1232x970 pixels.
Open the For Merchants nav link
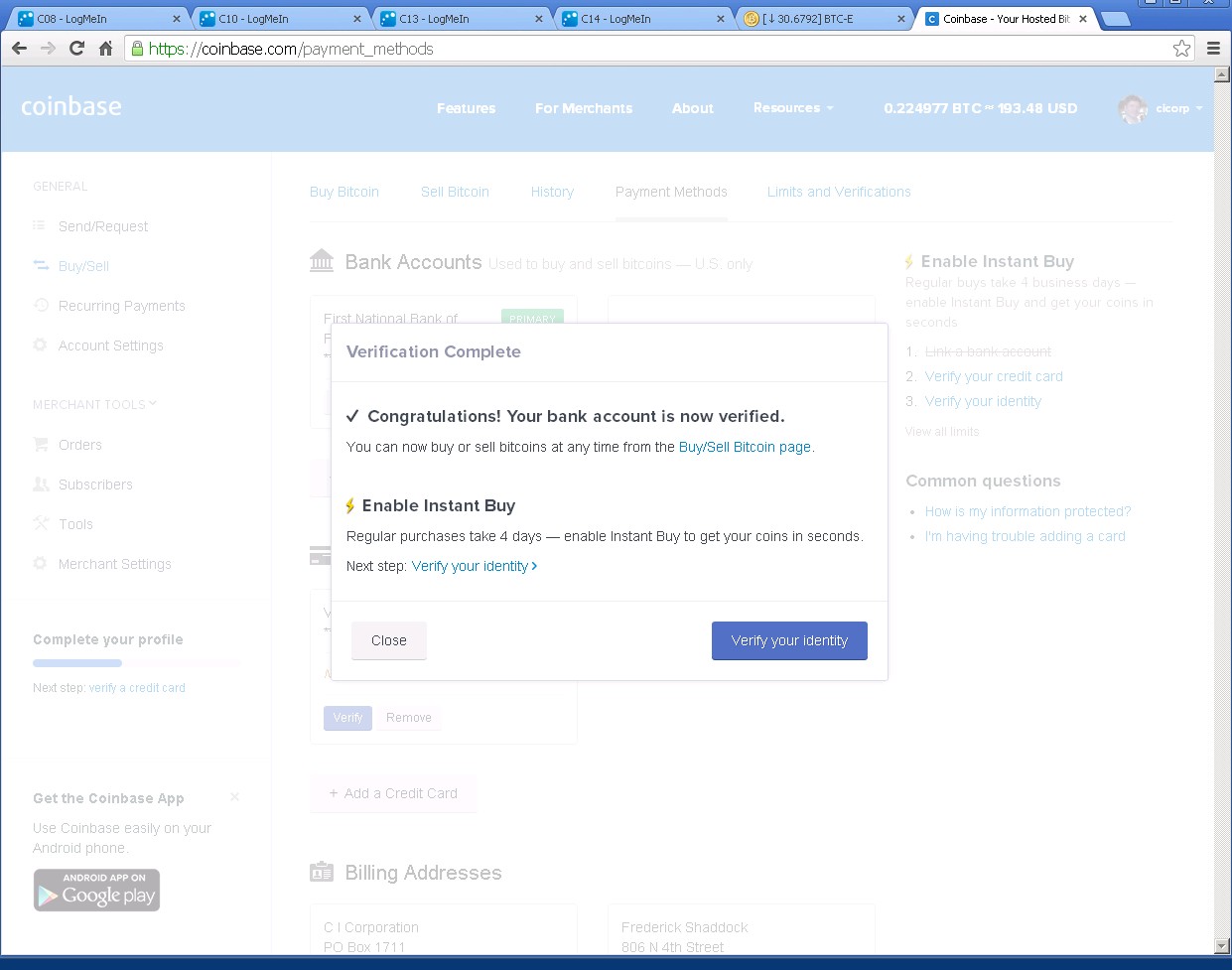click(x=584, y=108)
